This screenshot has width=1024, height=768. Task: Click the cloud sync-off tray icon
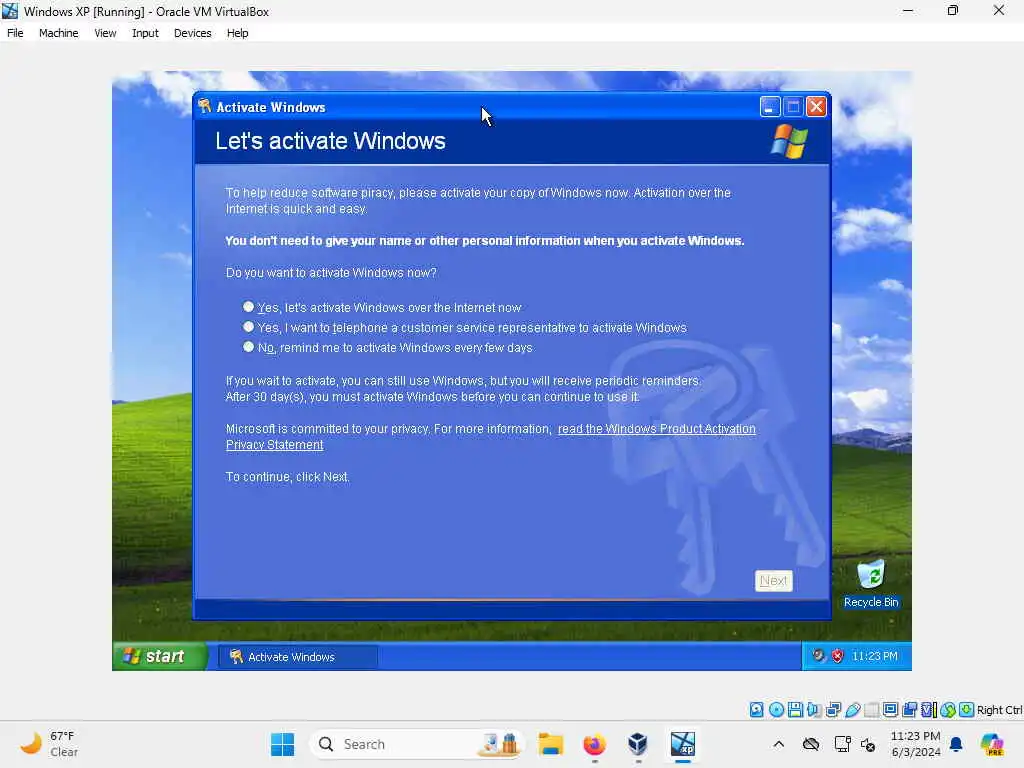(810, 744)
